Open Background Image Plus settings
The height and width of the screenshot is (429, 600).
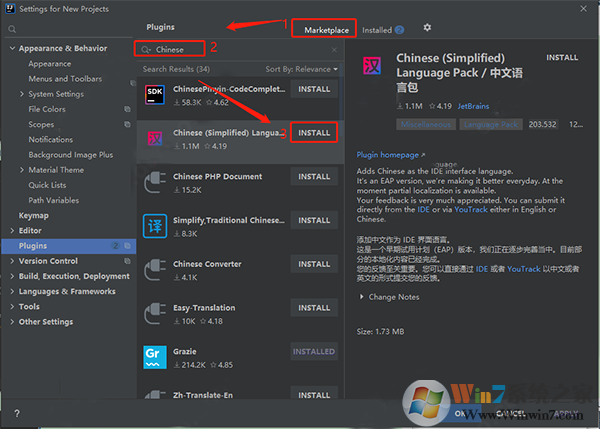tap(71, 155)
